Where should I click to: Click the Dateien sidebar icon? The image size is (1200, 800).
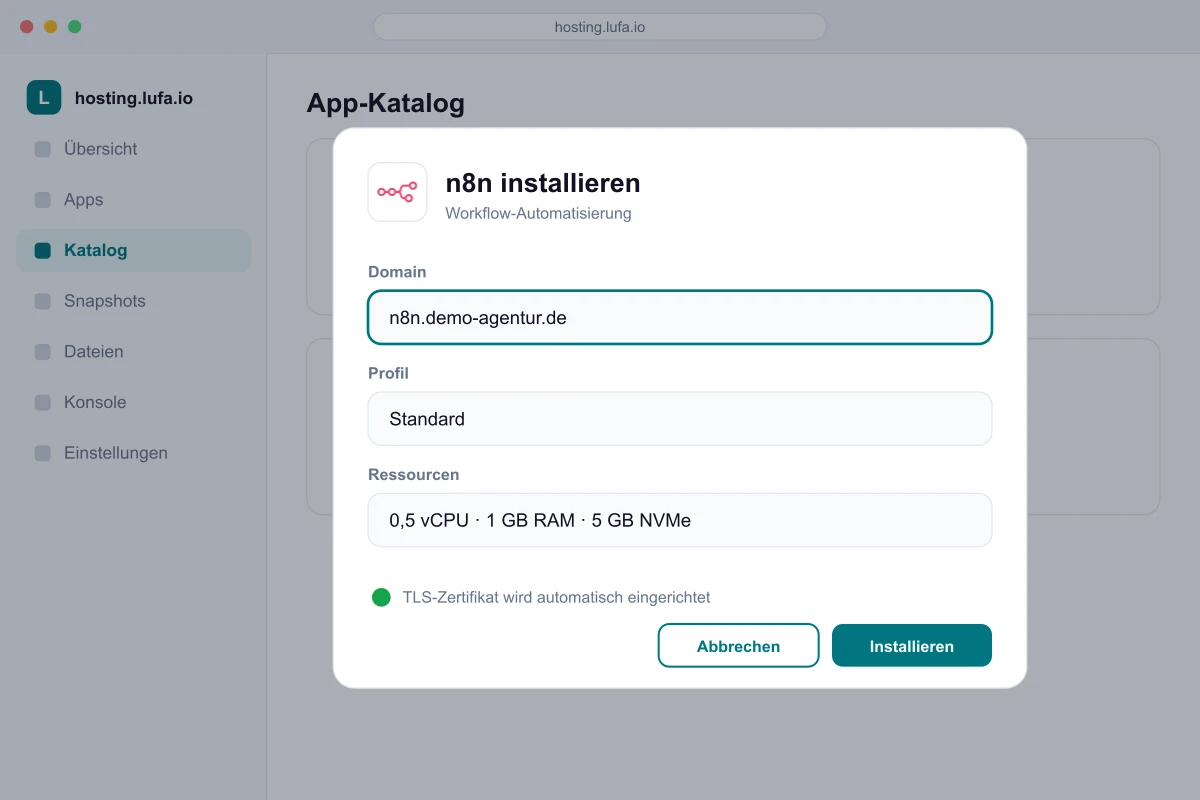(43, 352)
